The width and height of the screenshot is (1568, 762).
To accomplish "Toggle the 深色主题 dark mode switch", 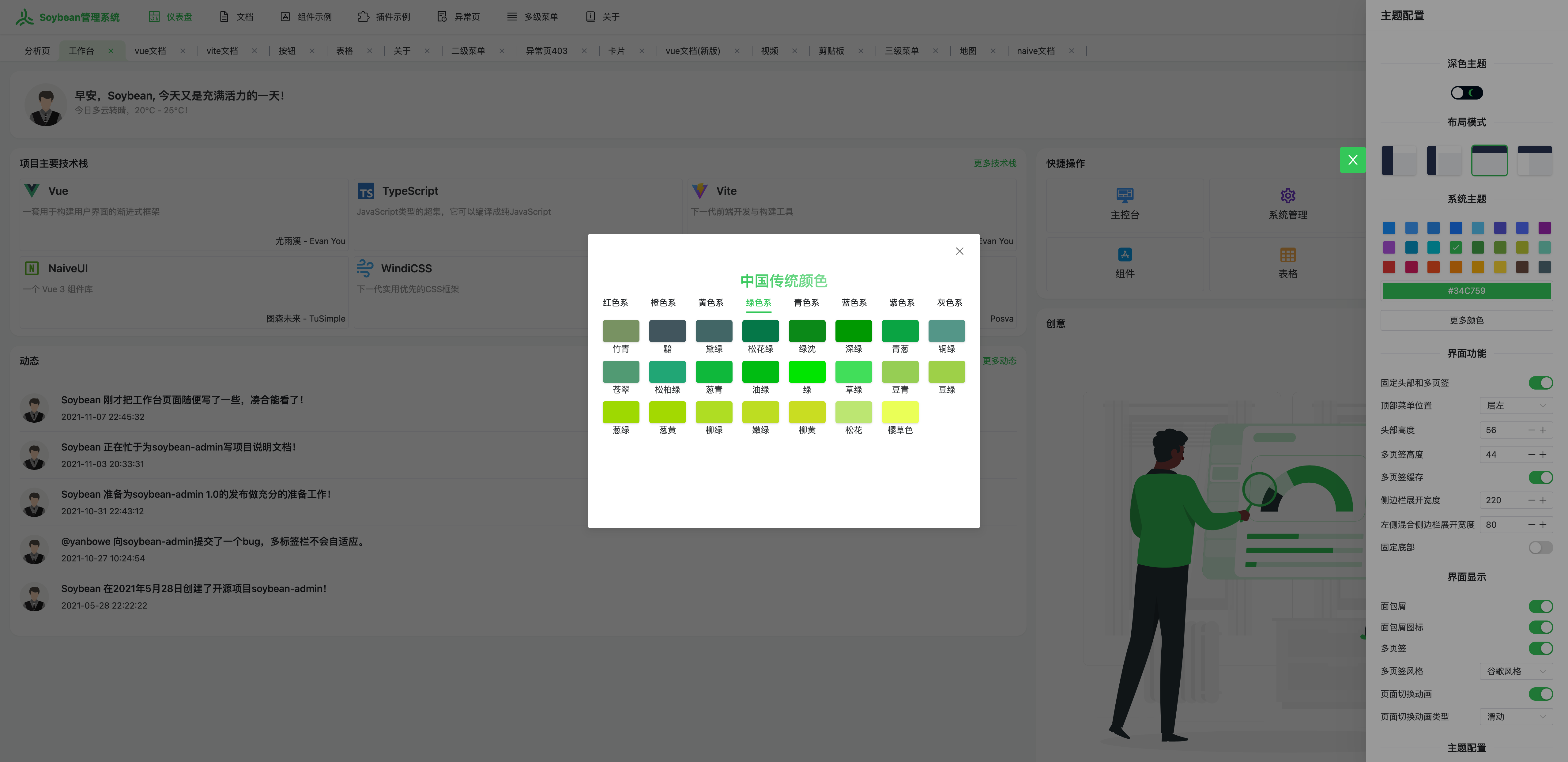I will 1466,93.
